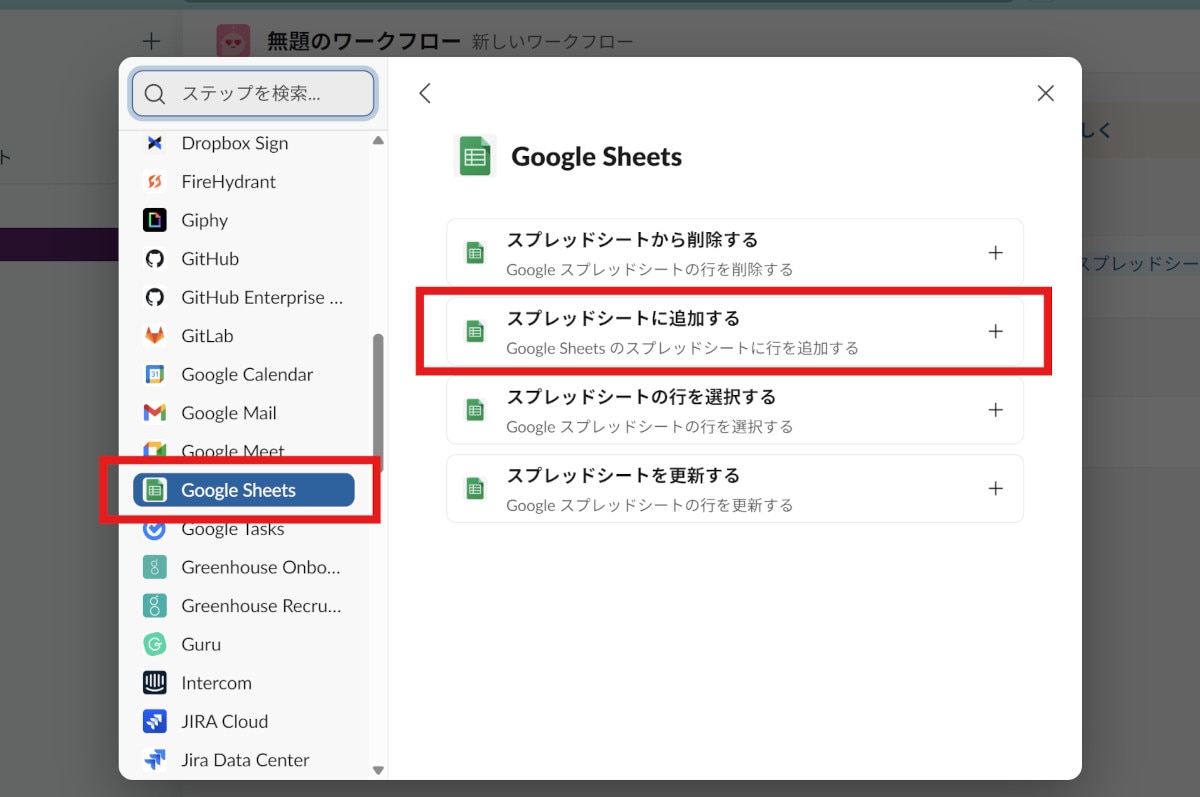Click the JIRA Cloud icon
This screenshot has width=1200, height=797.
[x=154, y=721]
